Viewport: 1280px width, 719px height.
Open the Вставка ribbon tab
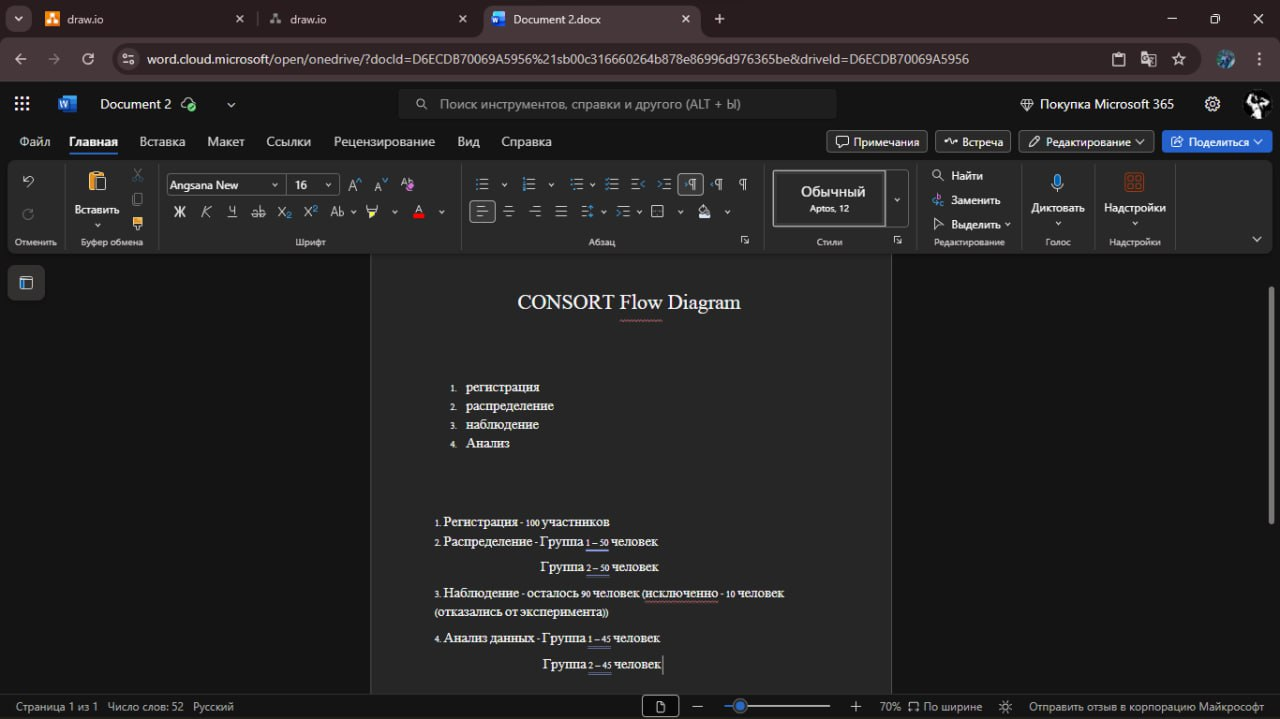point(162,142)
